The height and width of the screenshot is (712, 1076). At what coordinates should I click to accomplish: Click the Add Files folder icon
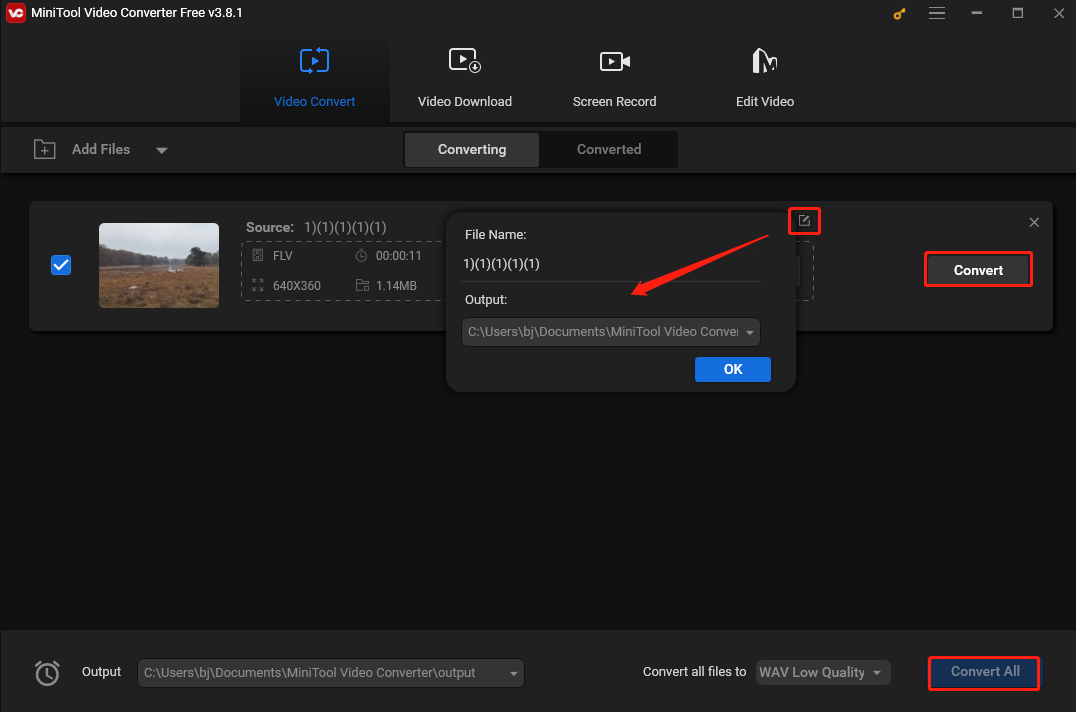tap(45, 149)
